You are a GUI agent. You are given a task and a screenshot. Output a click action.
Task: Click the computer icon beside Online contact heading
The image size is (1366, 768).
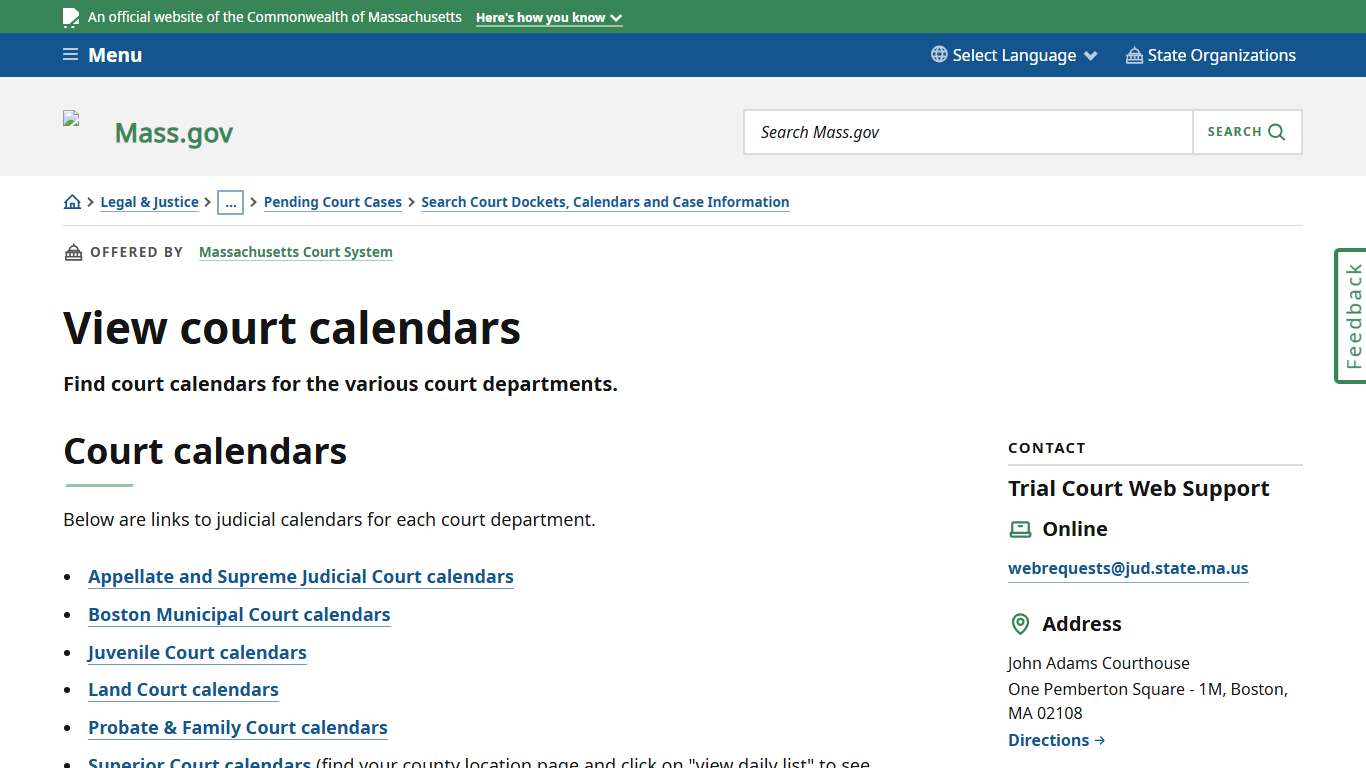[x=1020, y=529]
